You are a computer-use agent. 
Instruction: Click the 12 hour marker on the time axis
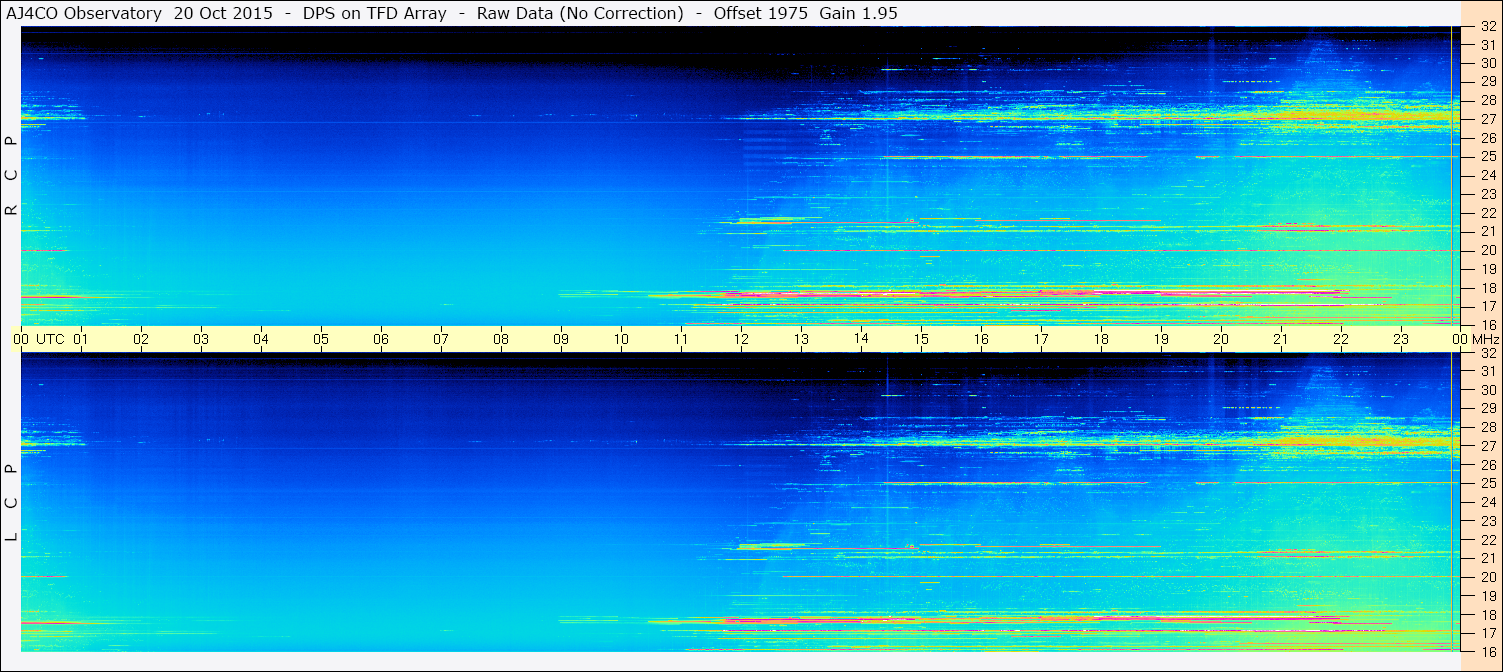741,339
